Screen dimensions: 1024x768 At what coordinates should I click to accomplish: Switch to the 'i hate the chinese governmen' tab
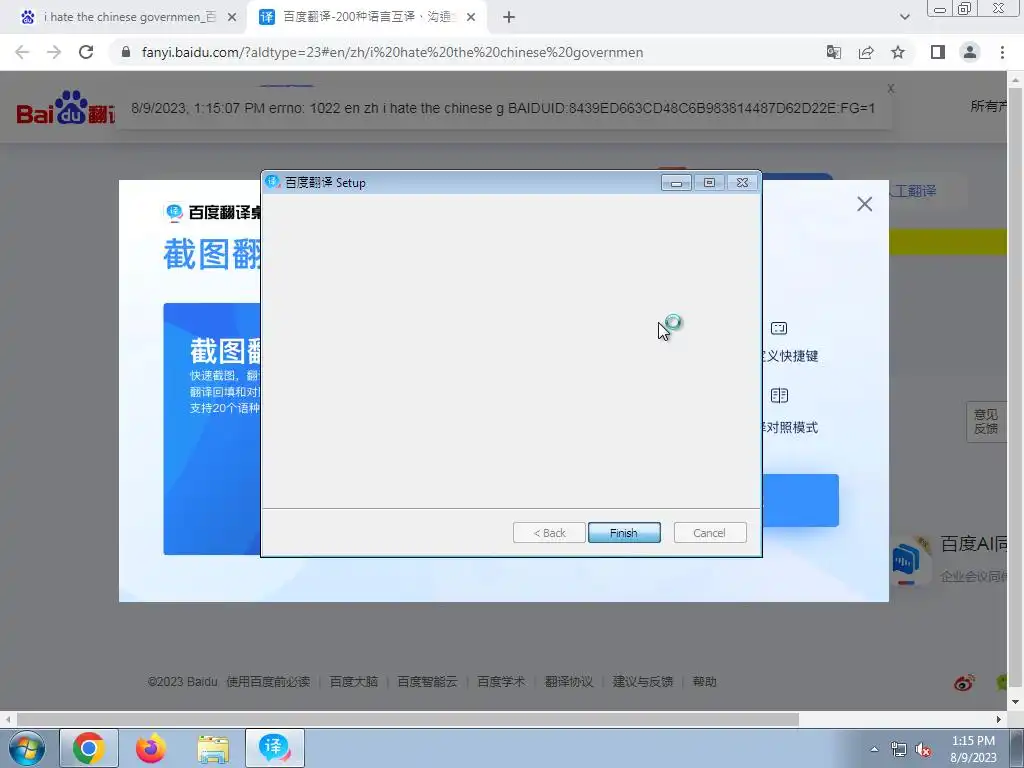pos(129,17)
